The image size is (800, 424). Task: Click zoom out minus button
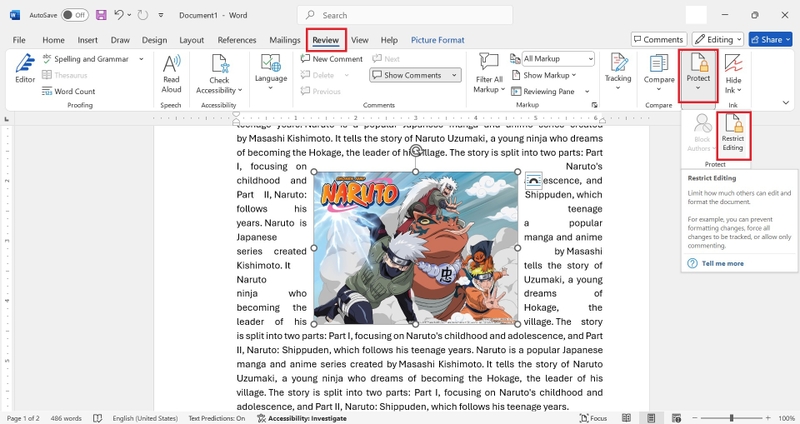(x=694, y=418)
